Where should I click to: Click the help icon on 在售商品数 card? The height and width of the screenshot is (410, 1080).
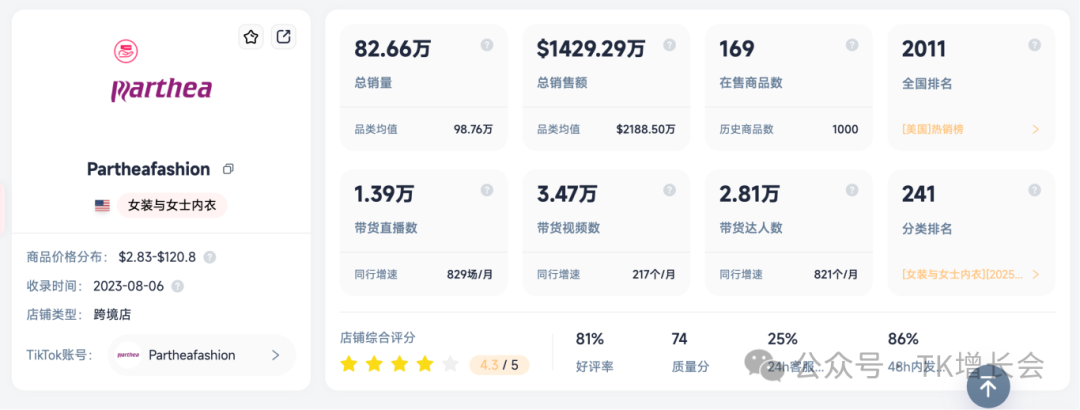click(x=852, y=45)
